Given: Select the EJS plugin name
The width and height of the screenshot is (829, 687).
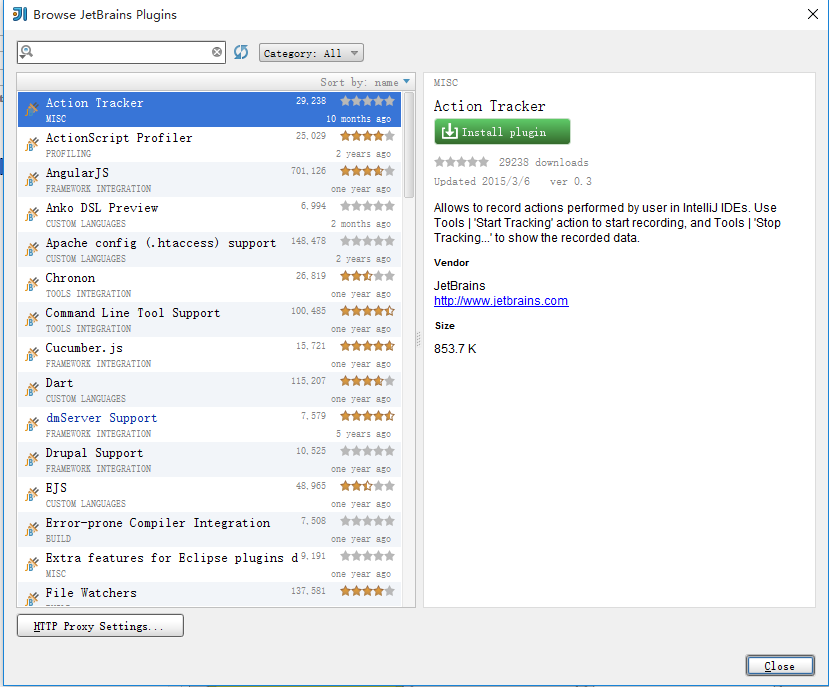Looking at the screenshot, I should pos(56,488).
